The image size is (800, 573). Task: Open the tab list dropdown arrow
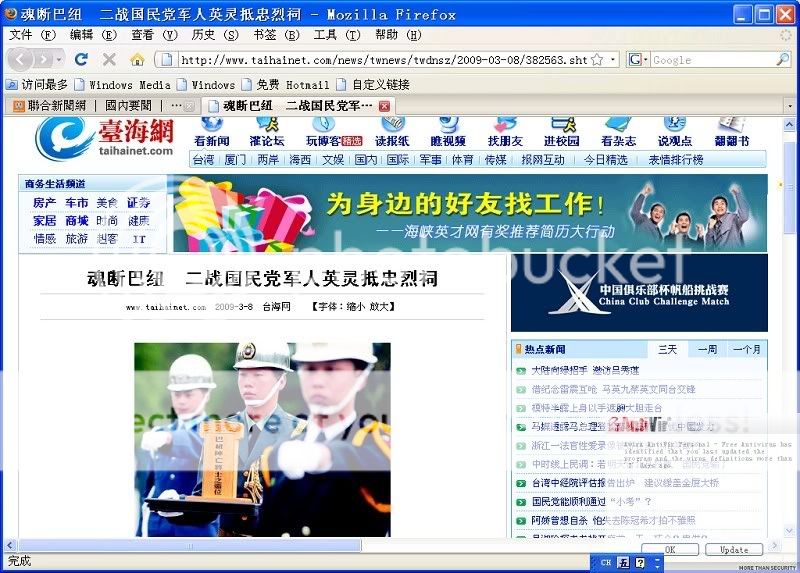[790, 106]
